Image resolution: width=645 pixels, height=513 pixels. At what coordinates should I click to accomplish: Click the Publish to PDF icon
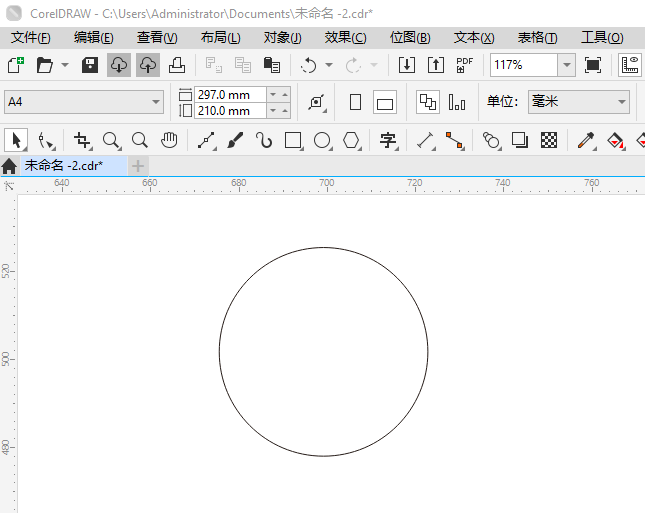(x=465, y=65)
